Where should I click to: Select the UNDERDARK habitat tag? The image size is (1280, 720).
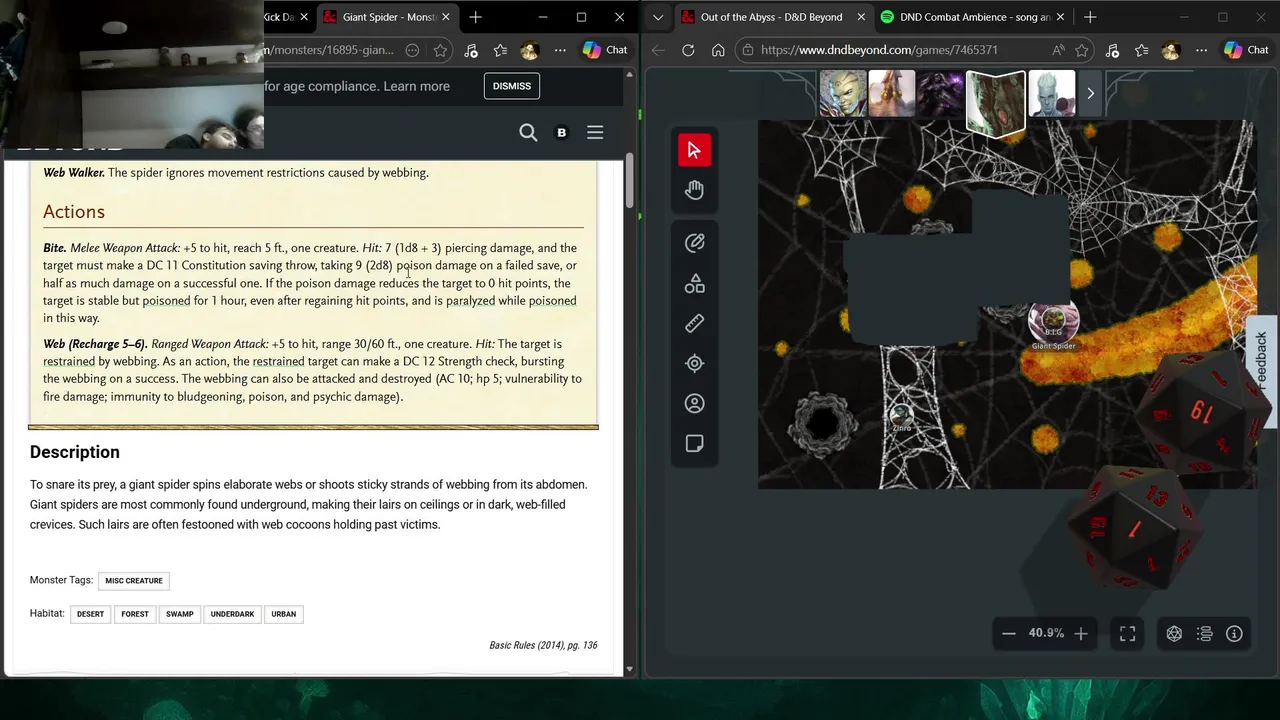[x=232, y=614]
